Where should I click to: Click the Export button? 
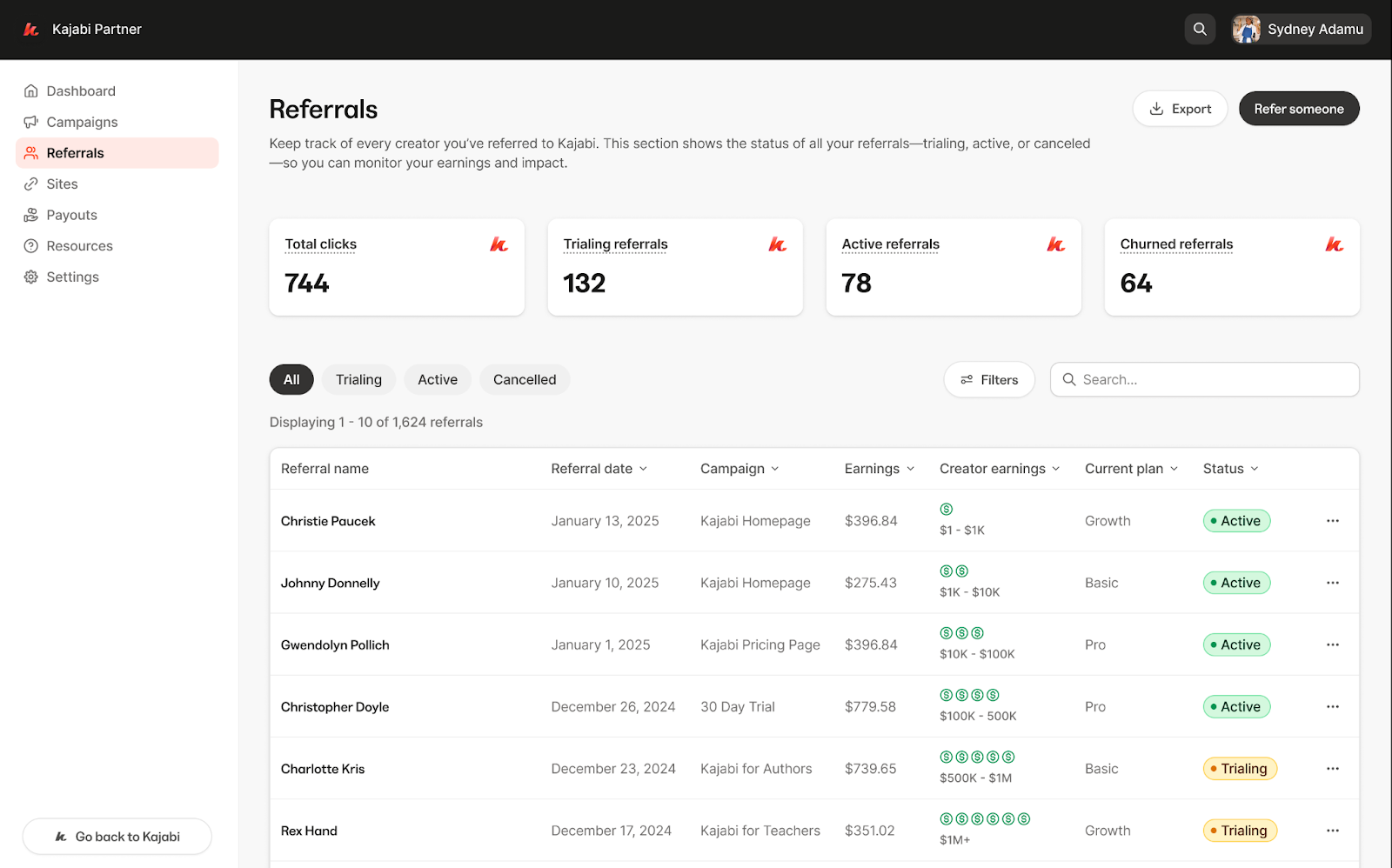coord(1180,109)
